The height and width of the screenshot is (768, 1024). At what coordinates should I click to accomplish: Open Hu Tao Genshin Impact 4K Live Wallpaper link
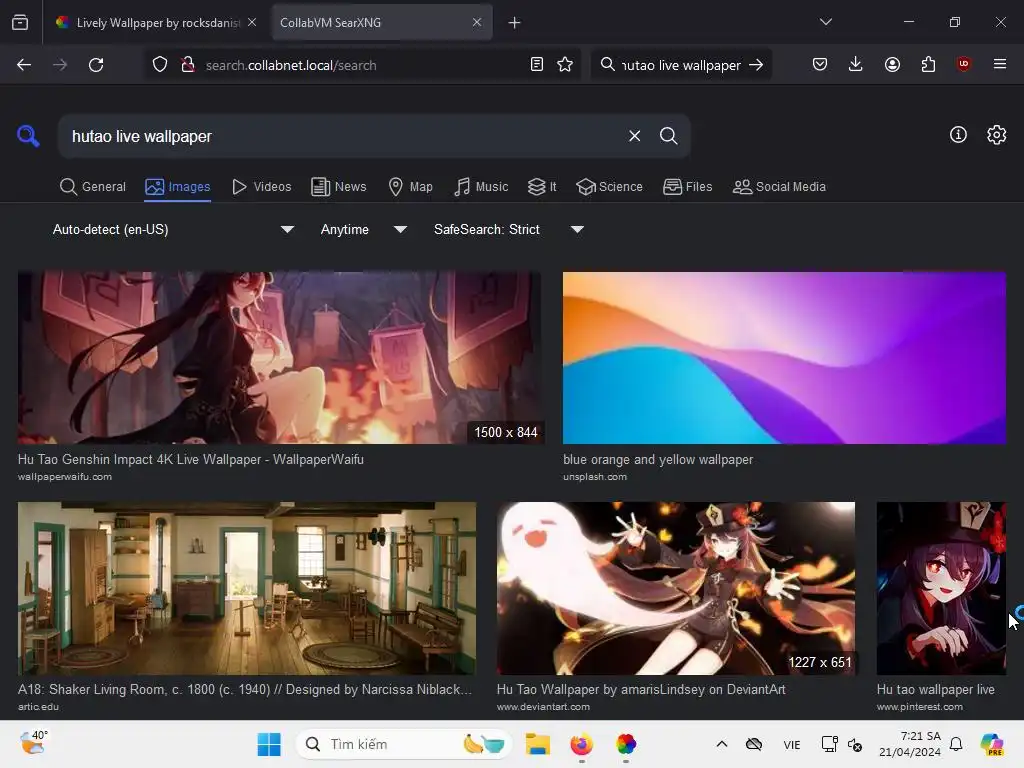click(x=191, y=459)
